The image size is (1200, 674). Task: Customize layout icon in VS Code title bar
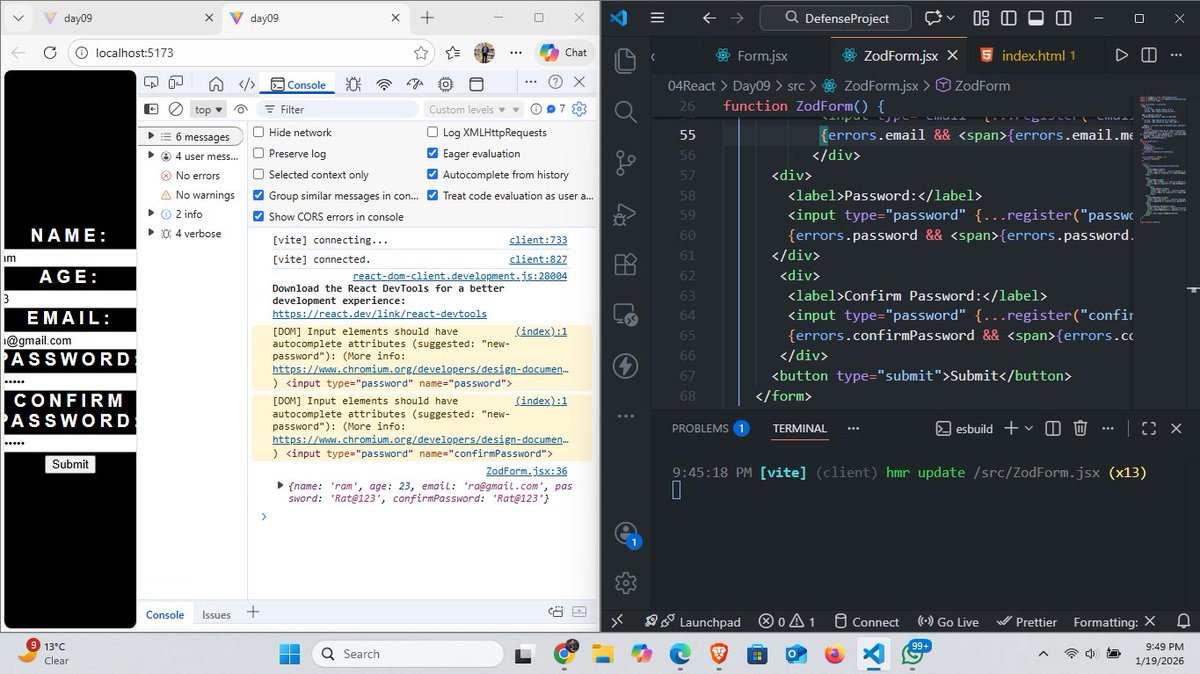coord(981,18)
